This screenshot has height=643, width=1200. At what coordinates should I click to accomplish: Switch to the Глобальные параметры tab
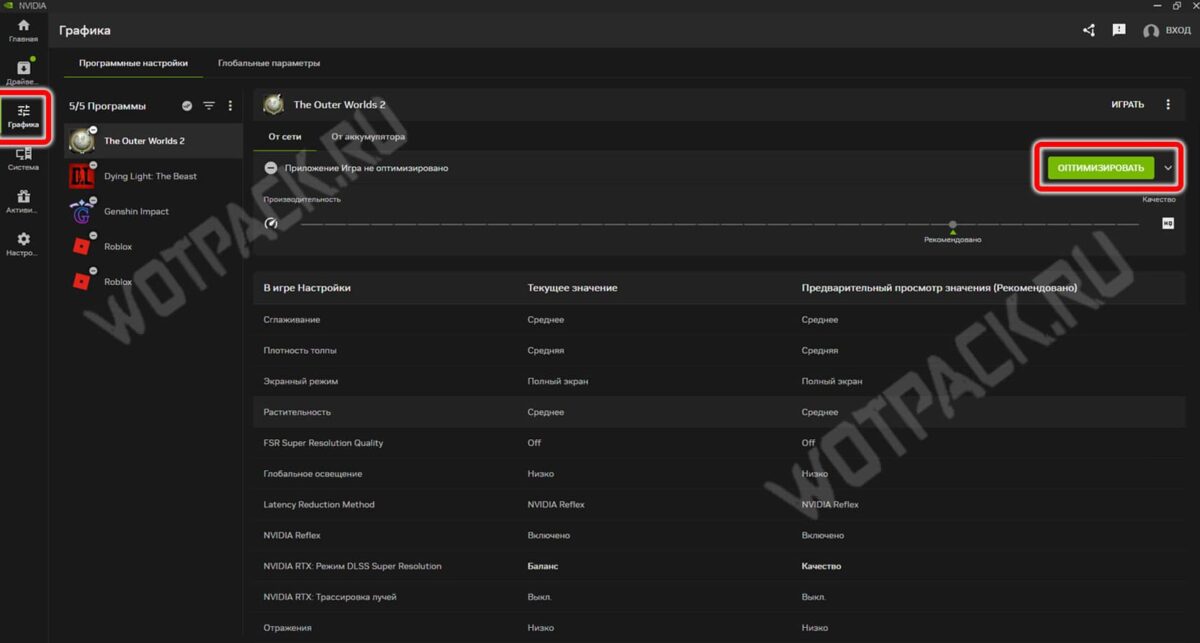coord(269,63)
